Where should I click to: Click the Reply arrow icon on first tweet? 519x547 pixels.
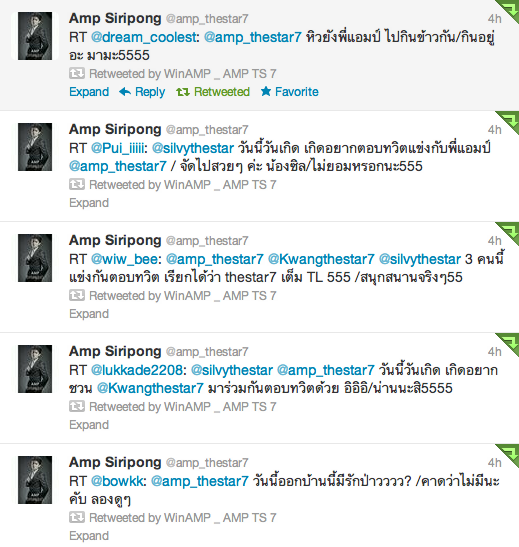pos(125,92)
